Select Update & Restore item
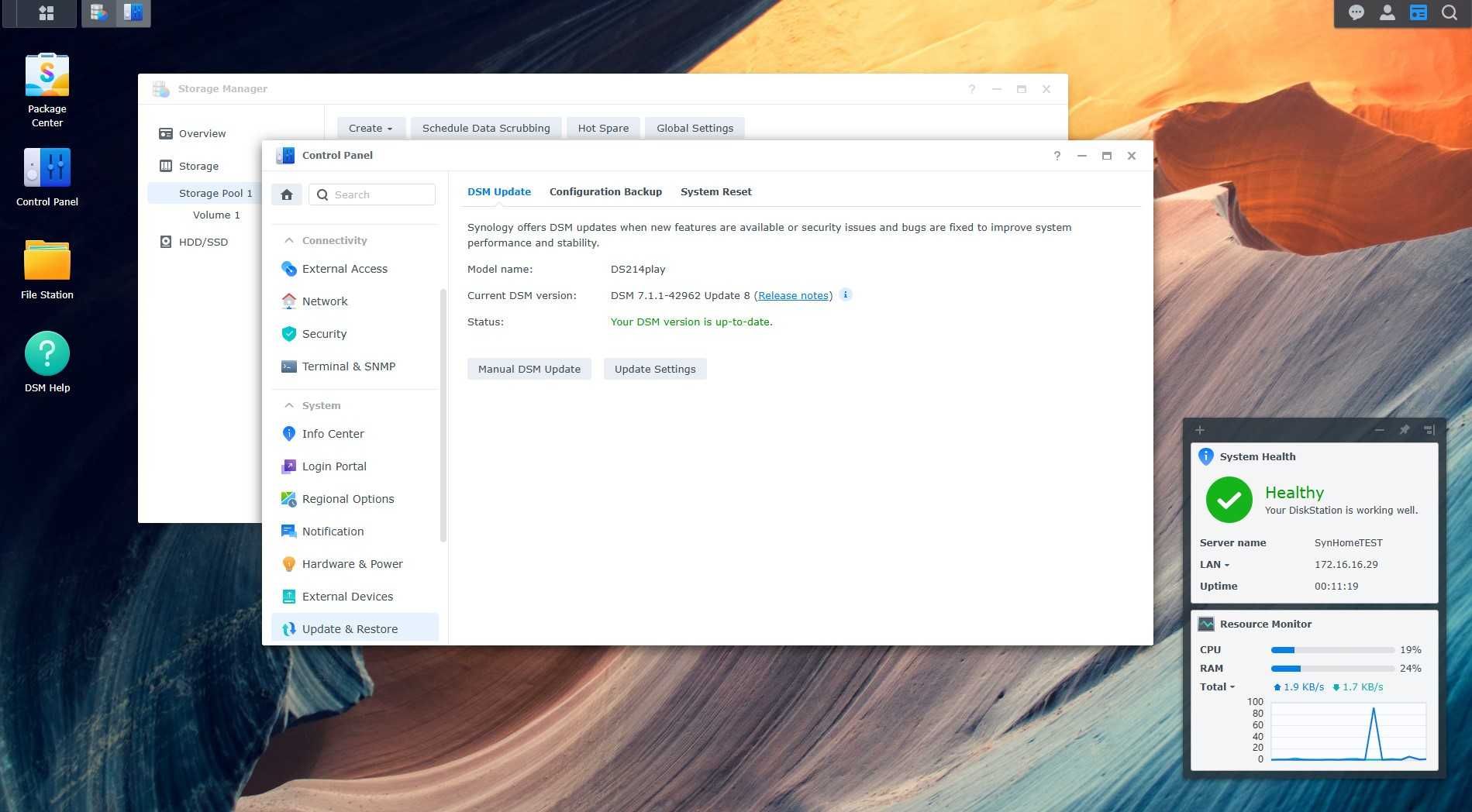The width and height of the screenshot is (1472, 812). 355,628
